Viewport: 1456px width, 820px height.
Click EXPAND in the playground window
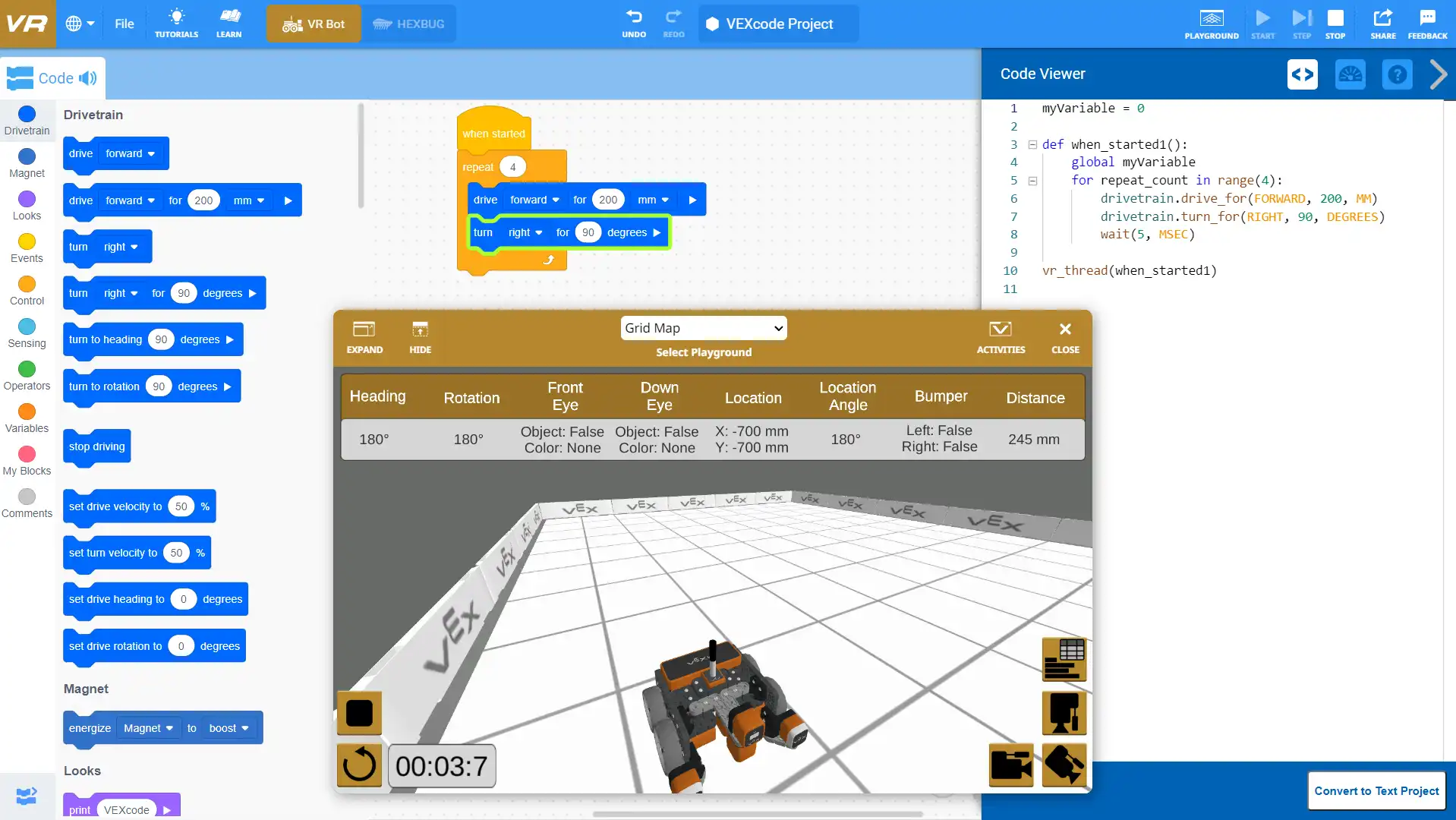pyautogui.click(x=364, y=337)
